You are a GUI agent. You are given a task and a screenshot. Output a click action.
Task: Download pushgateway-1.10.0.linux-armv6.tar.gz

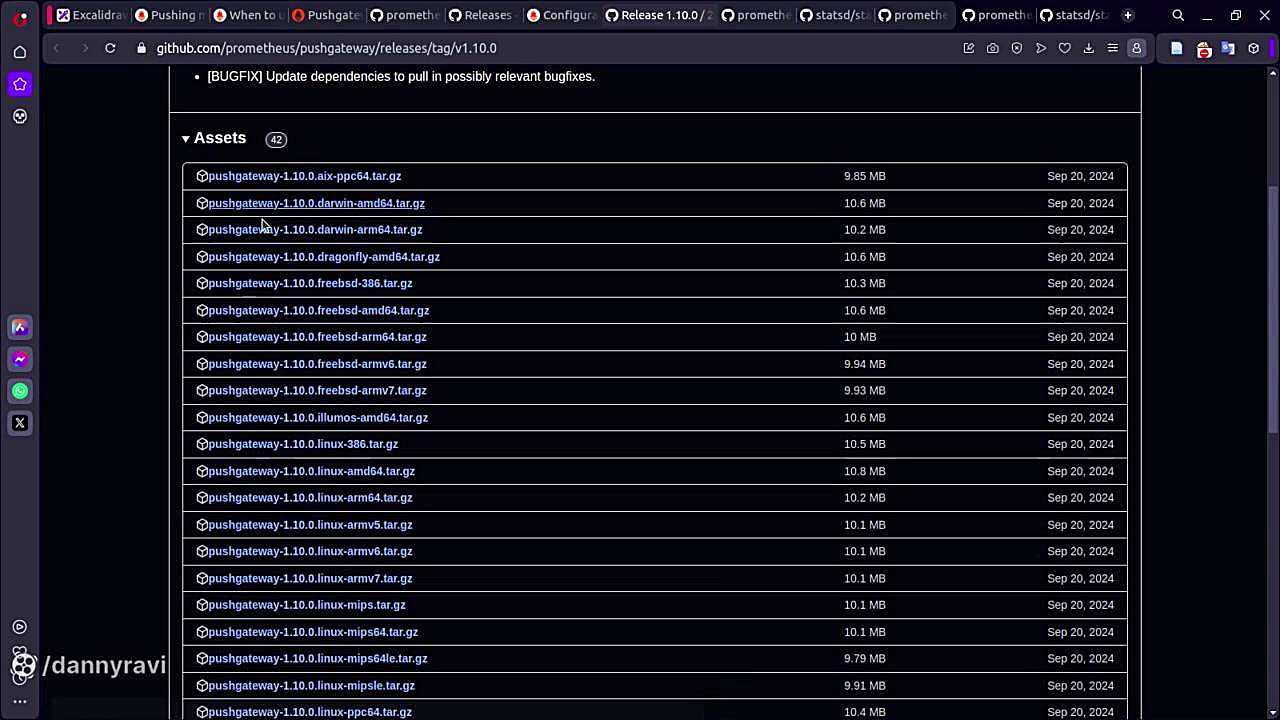click(310, 551)
